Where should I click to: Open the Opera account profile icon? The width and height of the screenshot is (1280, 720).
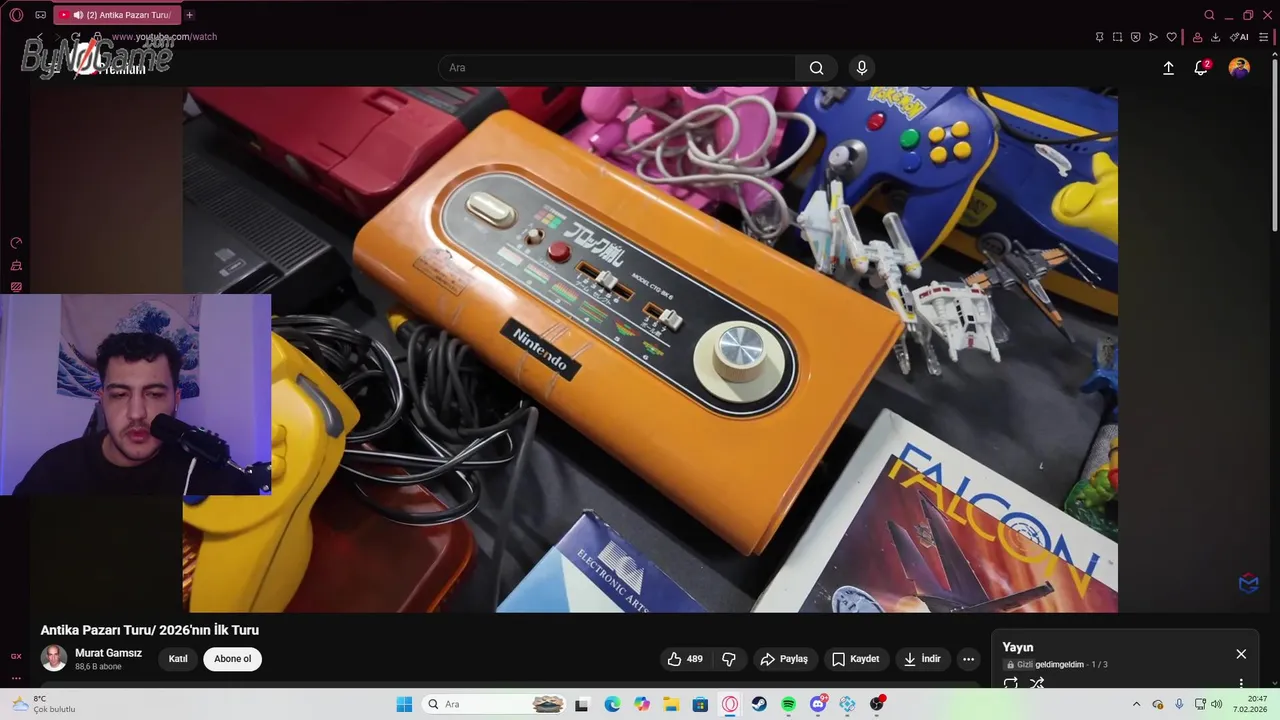[1197, 37]
